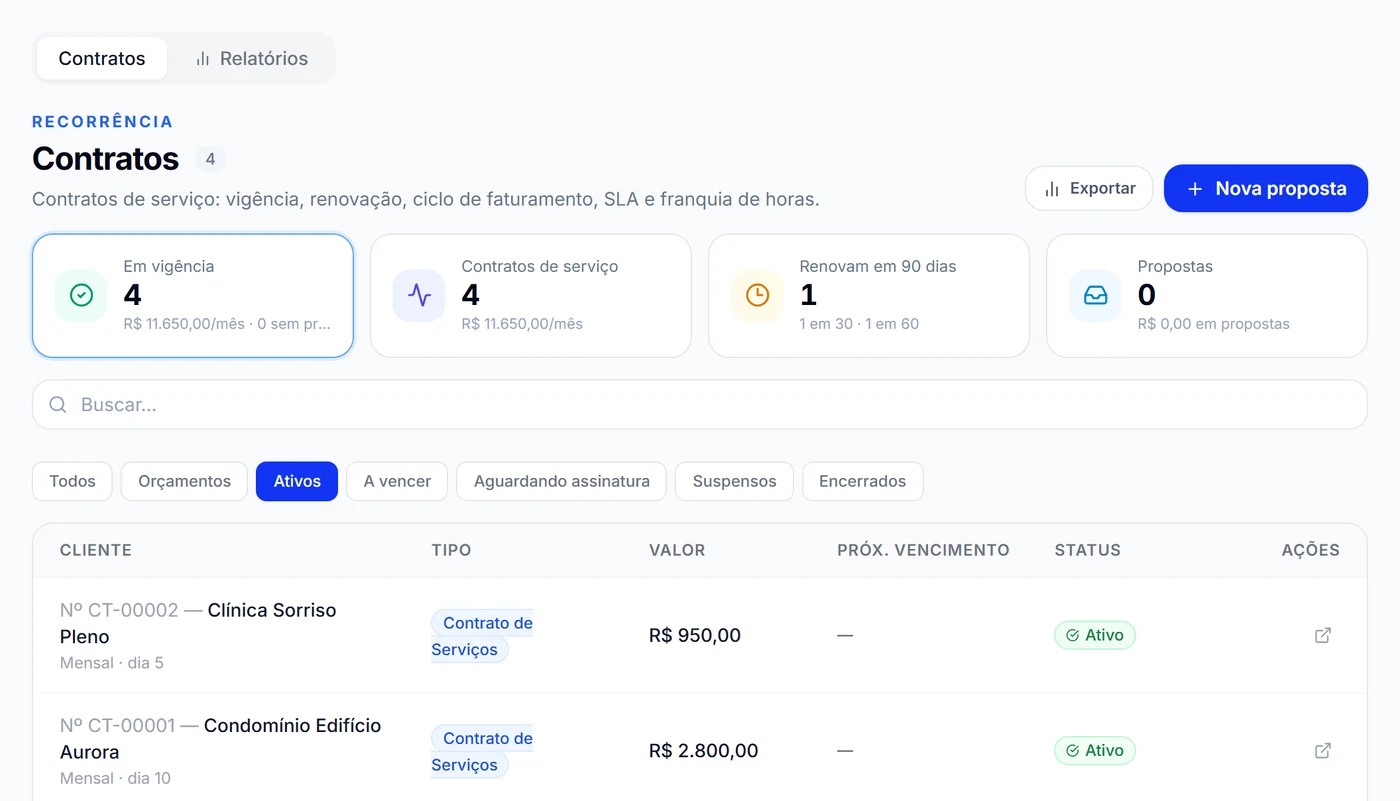
Task: Click the "1 em 30 · 1 em 60" text
Action: 859,324
